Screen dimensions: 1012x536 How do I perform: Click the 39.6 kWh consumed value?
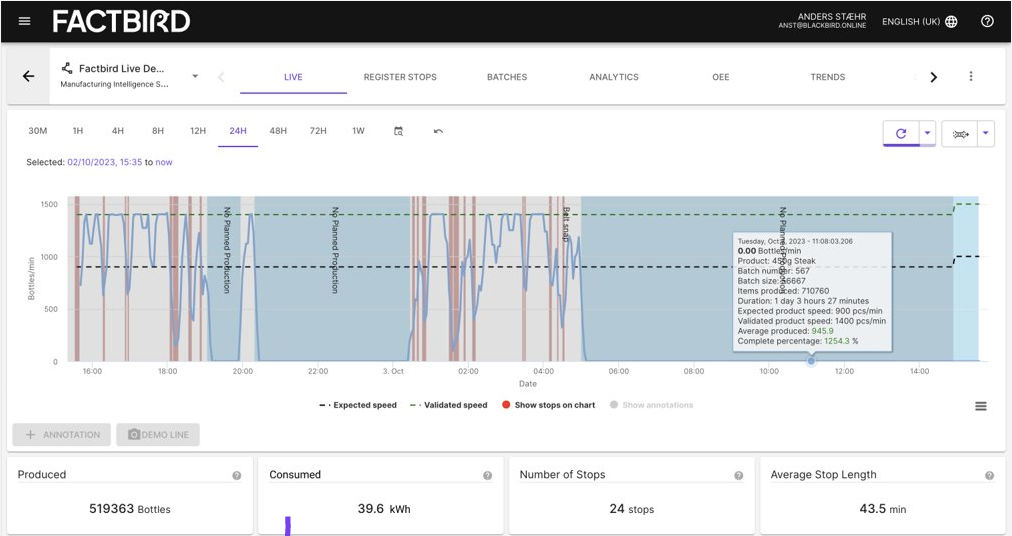coord(384,509)
